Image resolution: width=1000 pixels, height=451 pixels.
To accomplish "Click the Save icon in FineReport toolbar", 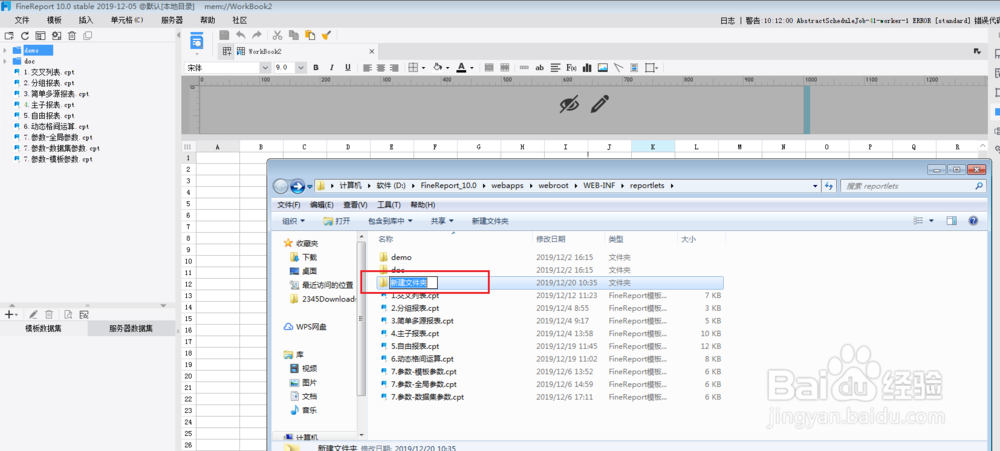I will point(224,36).
